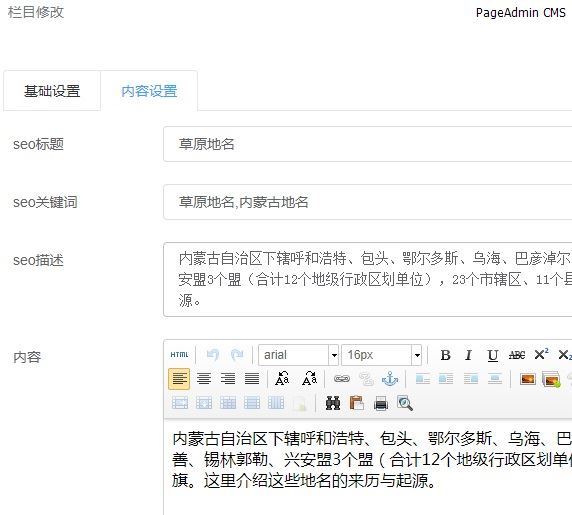Redo the last edit in the content editor
Image resolution: width=572 pixels, height=515 pixels.
(237, 355)
